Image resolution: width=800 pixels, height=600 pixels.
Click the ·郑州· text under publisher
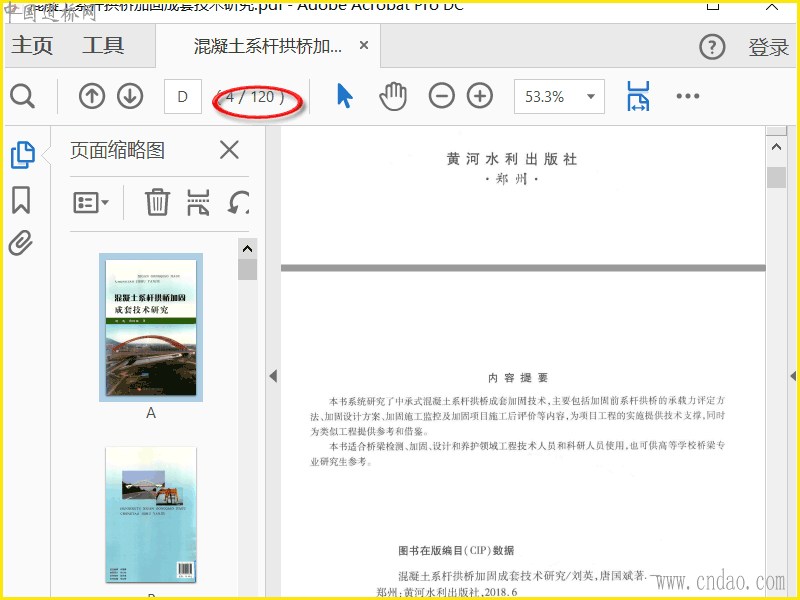tap(511, 179)
